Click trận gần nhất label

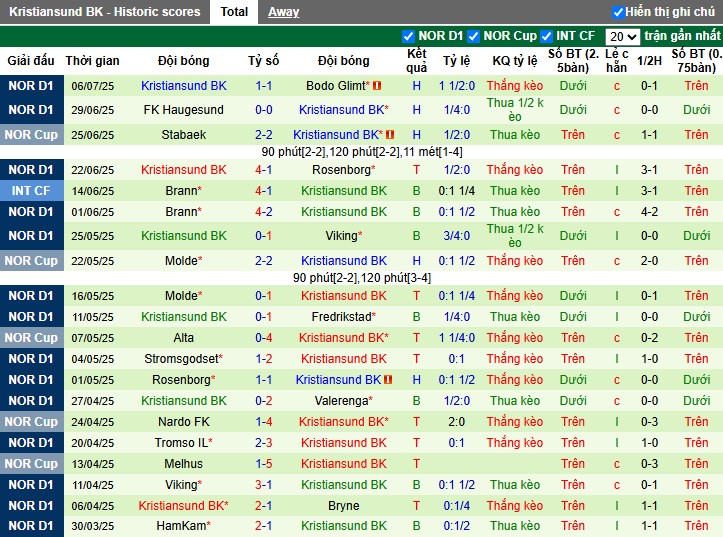click(682, 36)
